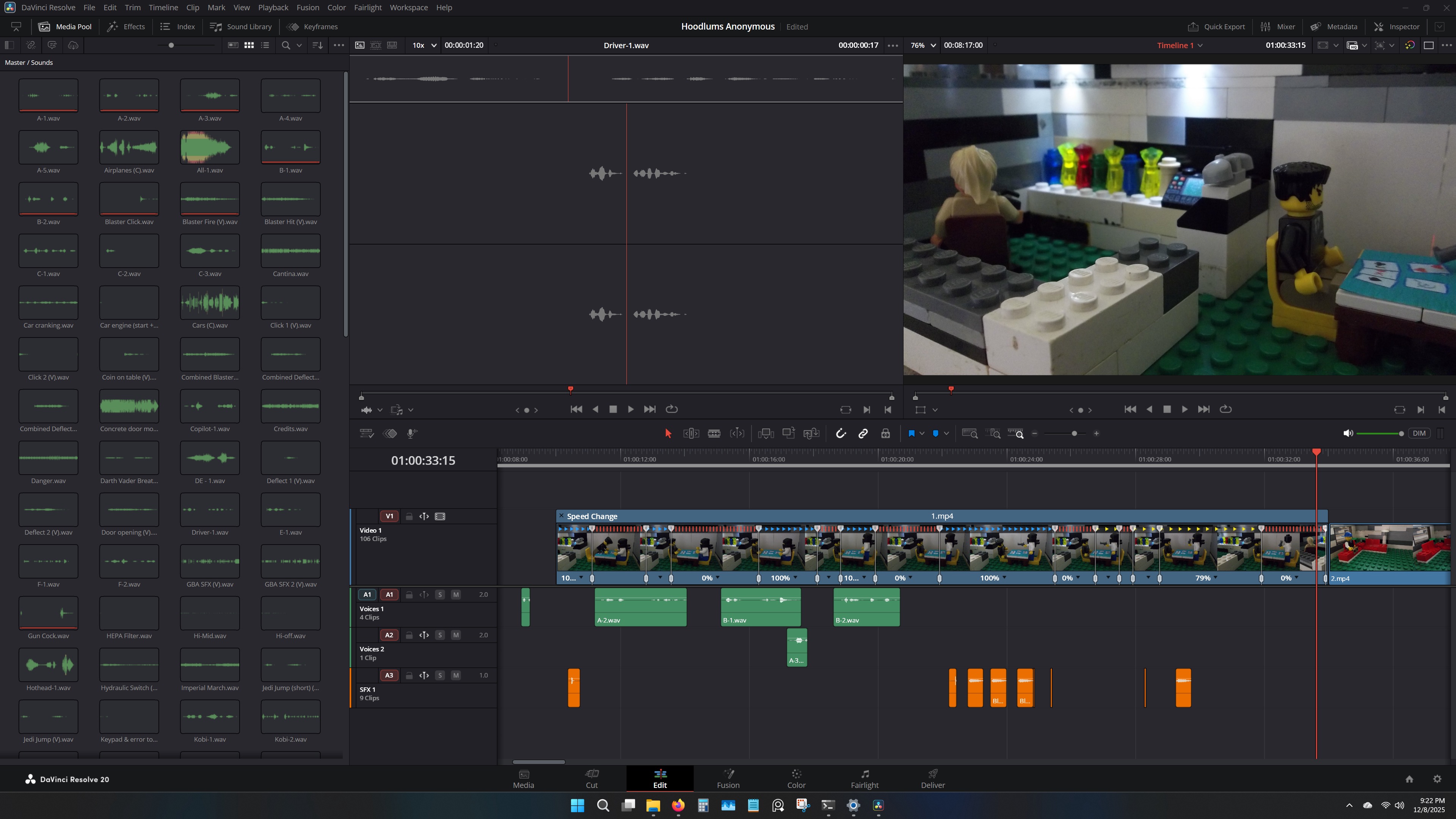Select the Imperial March.wav thumbnail
1456x819 pixels.
pos(210,665)
